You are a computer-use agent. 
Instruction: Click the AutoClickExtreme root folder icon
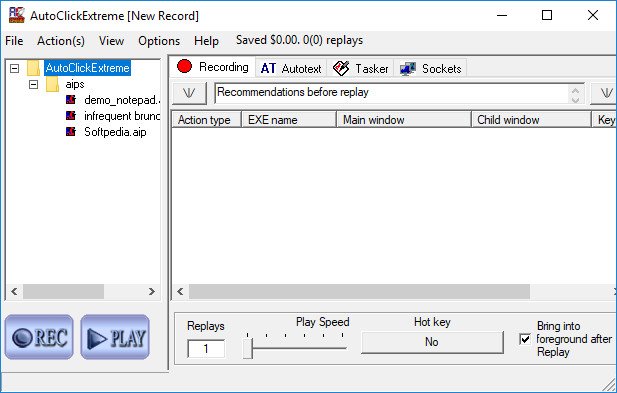point(34,68)
